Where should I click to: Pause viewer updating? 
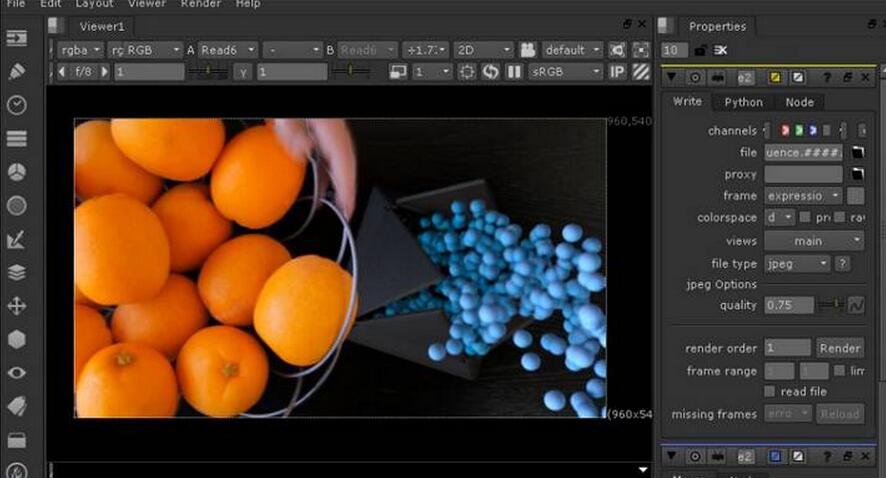pyautogui.click(x=514, y=72)
